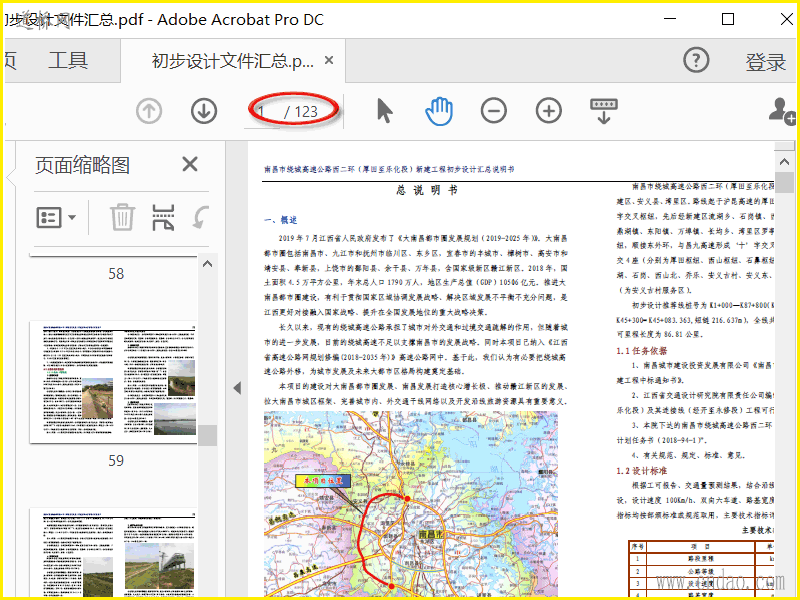Click the page label 58
800x600 pixels.
(116, 274)
